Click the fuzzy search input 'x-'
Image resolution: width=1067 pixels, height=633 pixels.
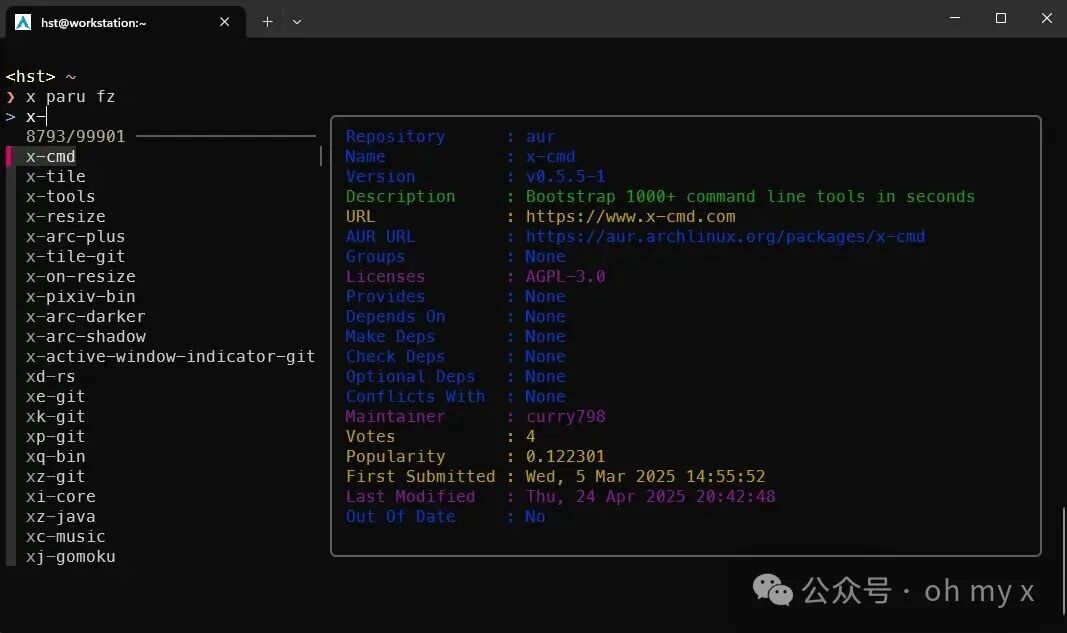coord(36,116)
